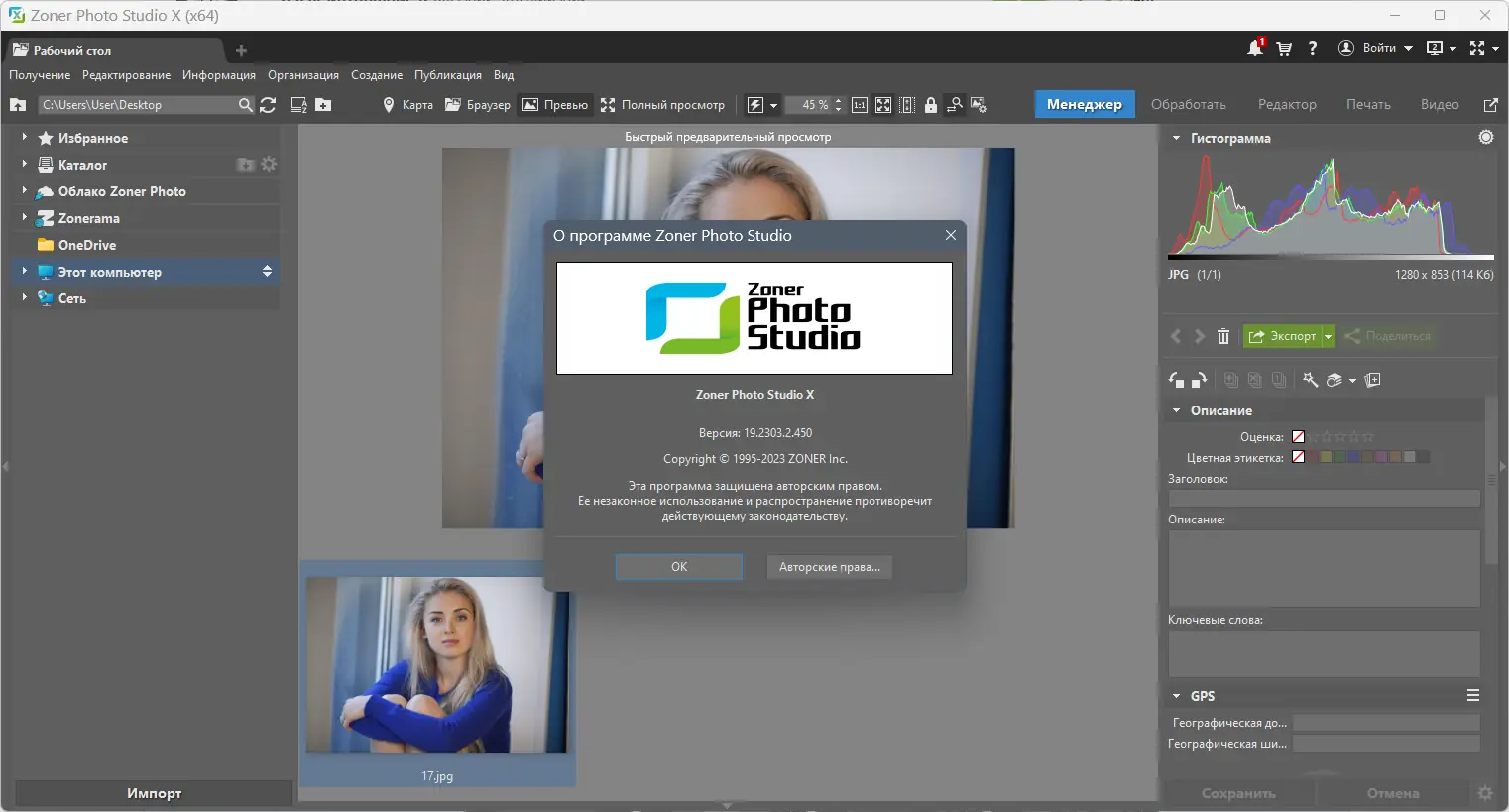Switch to the Редактор module tab

pos(1287,105)
